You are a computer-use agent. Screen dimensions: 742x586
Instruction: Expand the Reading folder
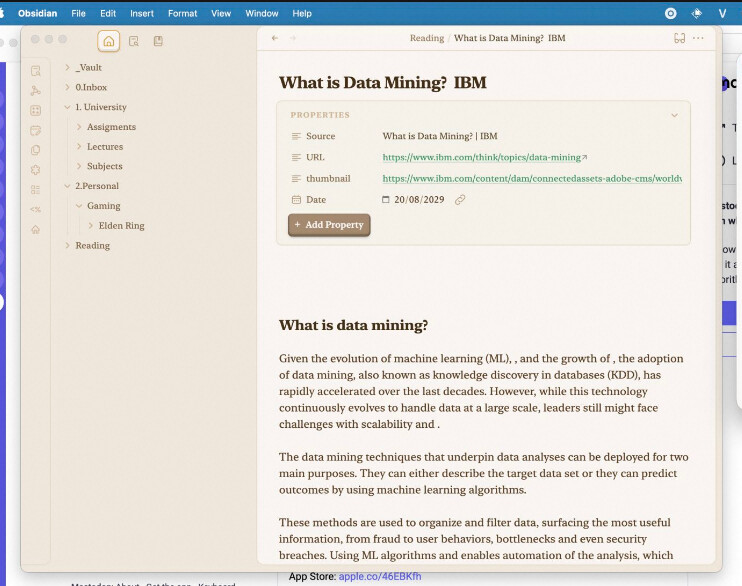[67, 246]
